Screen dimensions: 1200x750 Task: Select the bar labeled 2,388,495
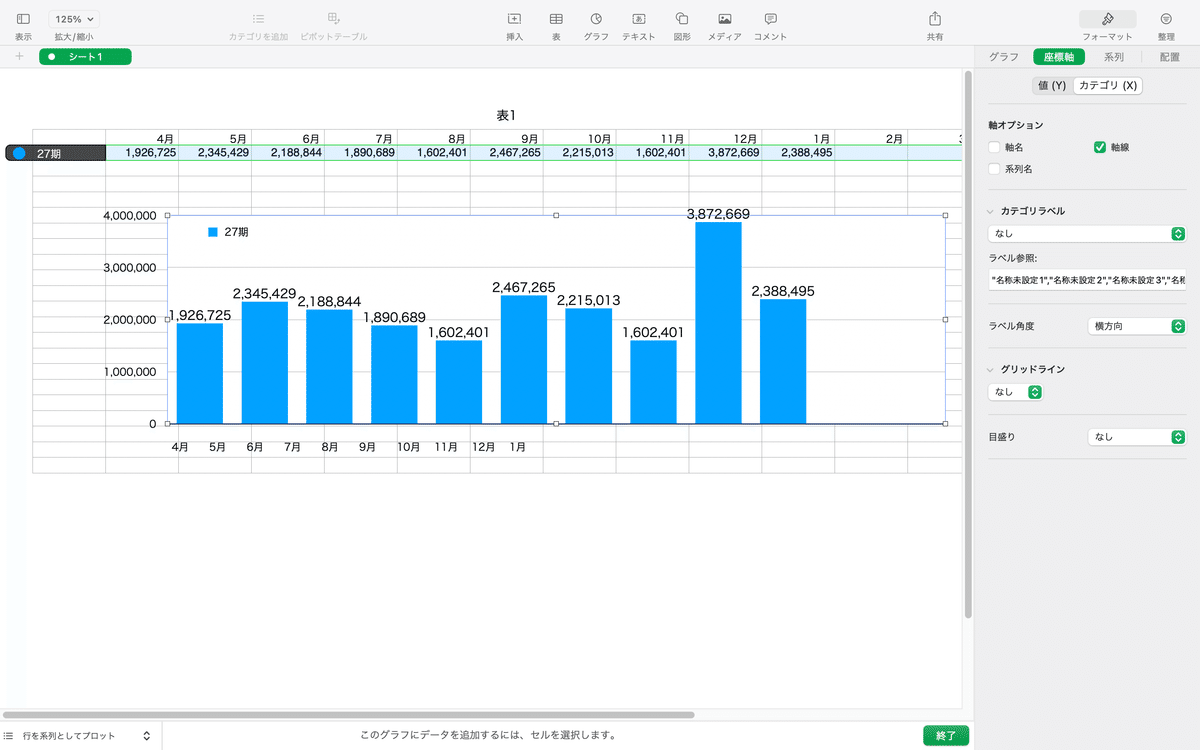783,362
